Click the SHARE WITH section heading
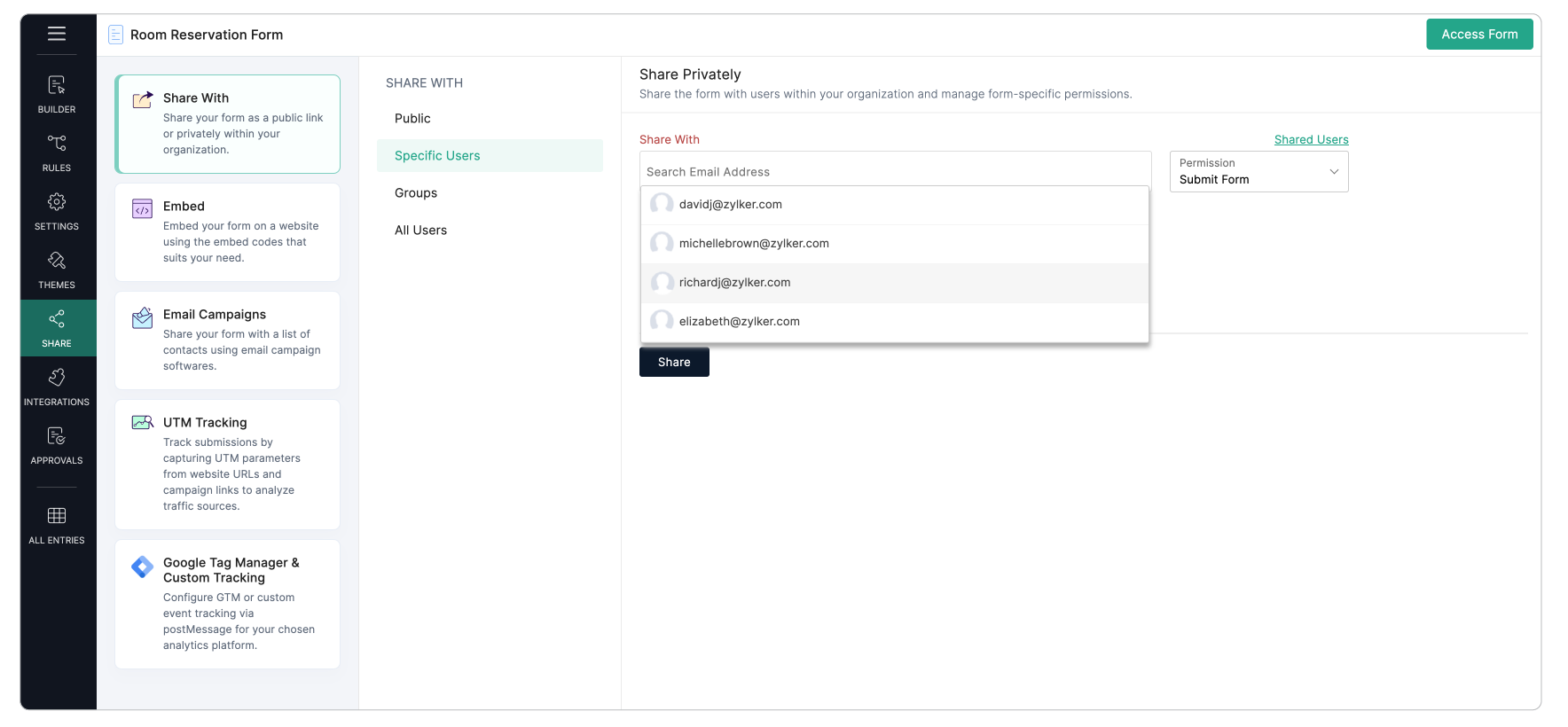The width and height of the screenshot is (1568, 727). (424, 83)
